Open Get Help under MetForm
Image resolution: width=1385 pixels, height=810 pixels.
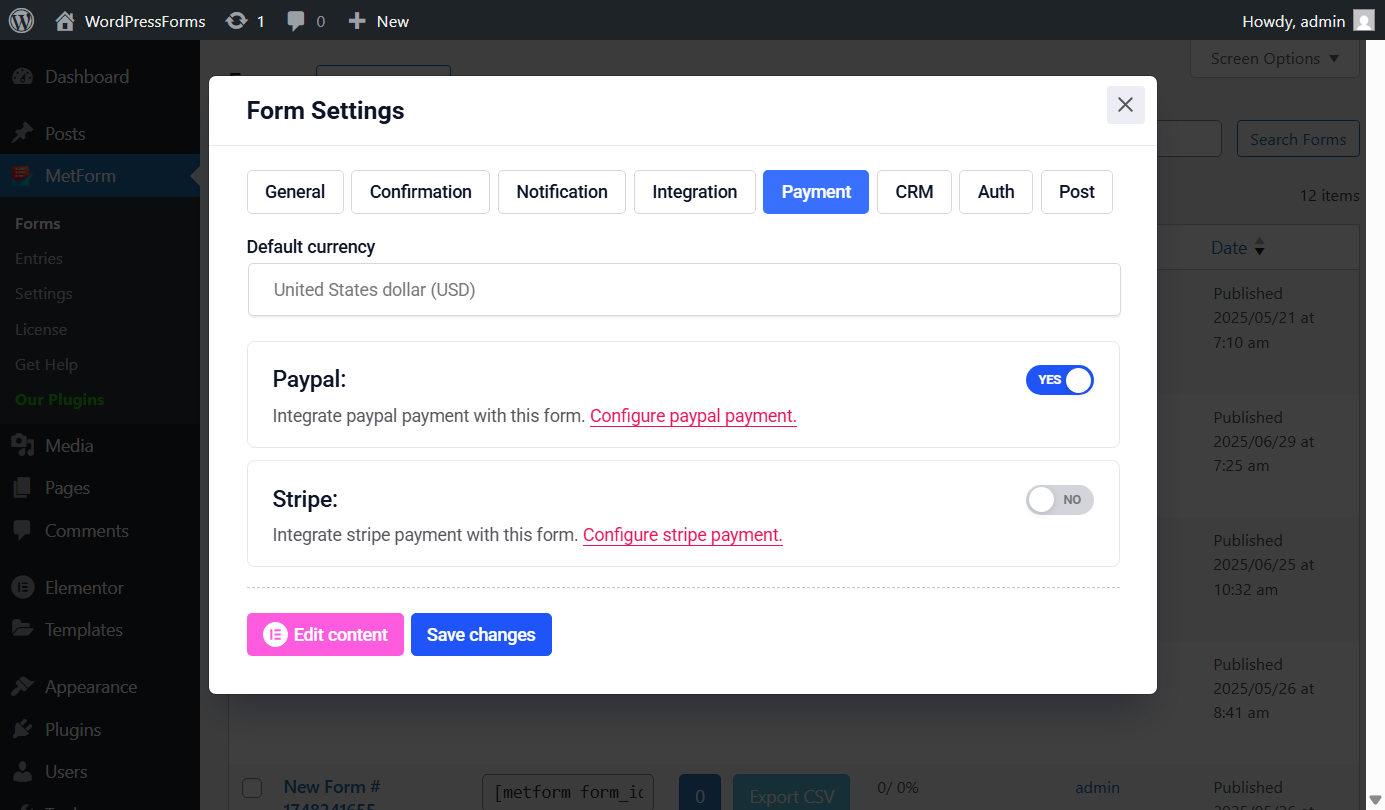pyautogui.click(x=46, y=365)
